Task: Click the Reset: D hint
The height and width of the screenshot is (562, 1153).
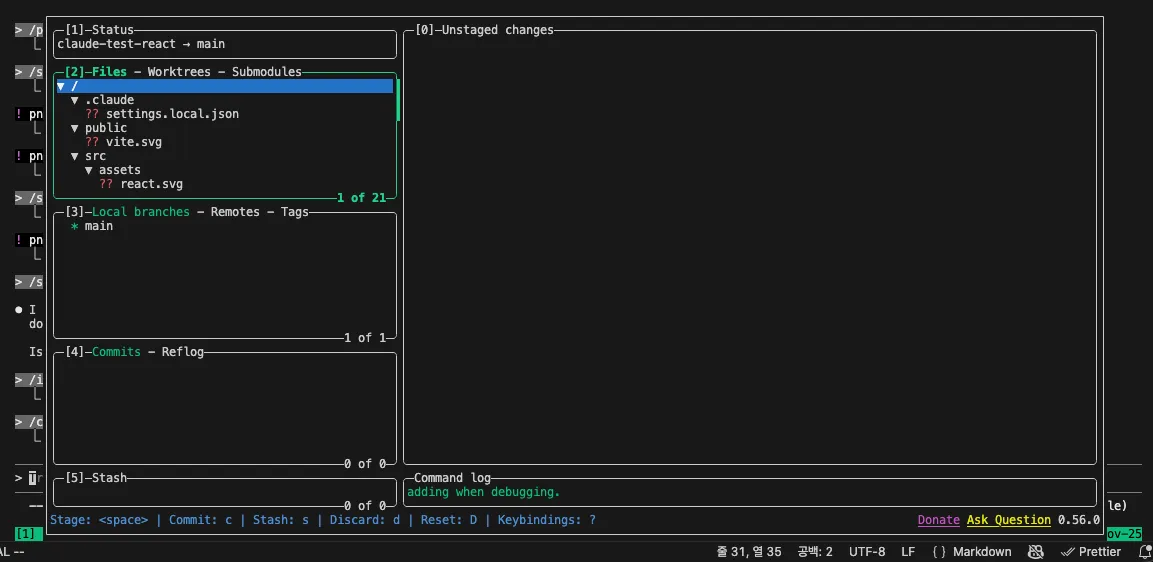Action: pos(449,520)
